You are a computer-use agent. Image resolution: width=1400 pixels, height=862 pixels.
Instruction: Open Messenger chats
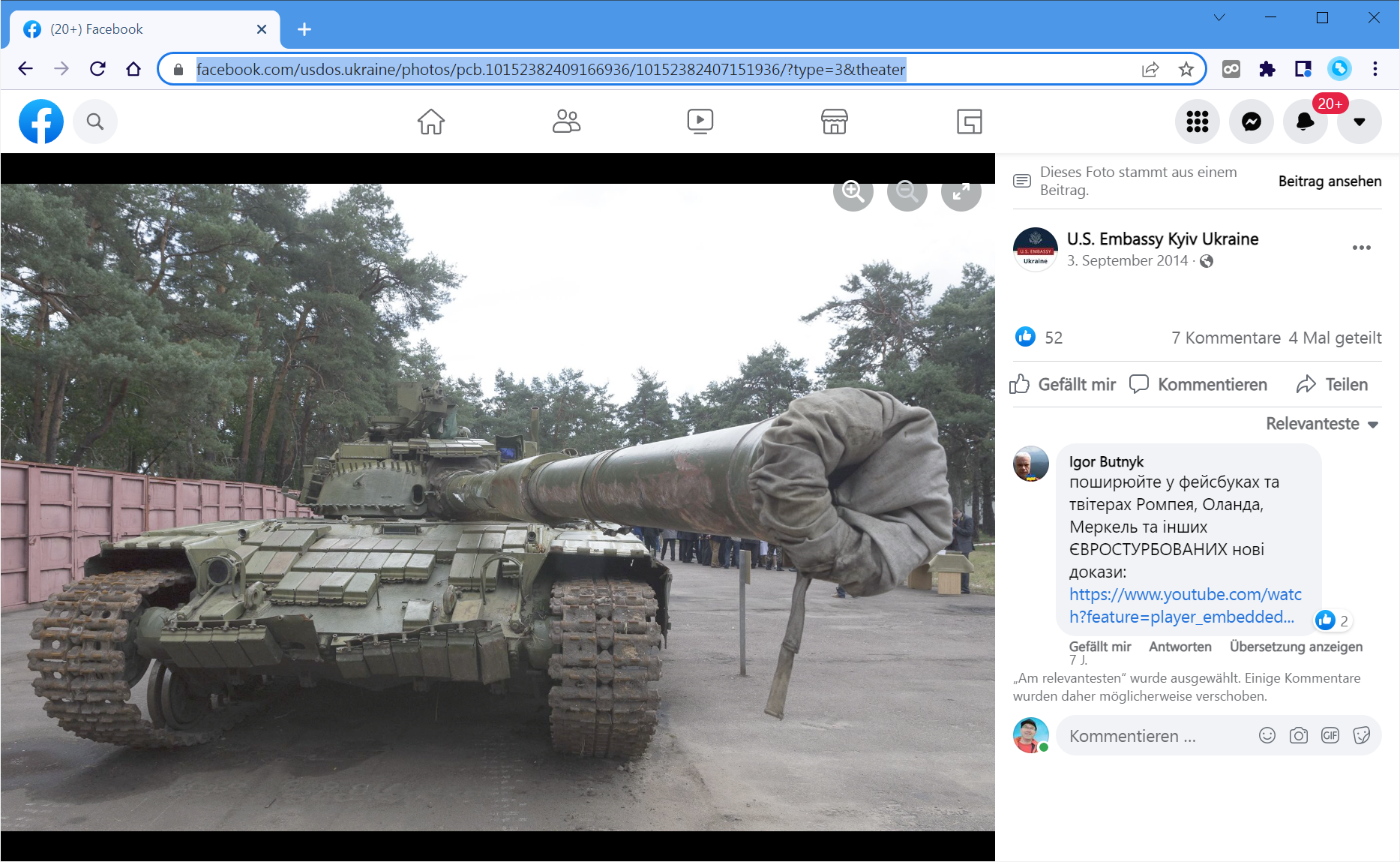pyautogui.click(x=1251, y=122)
